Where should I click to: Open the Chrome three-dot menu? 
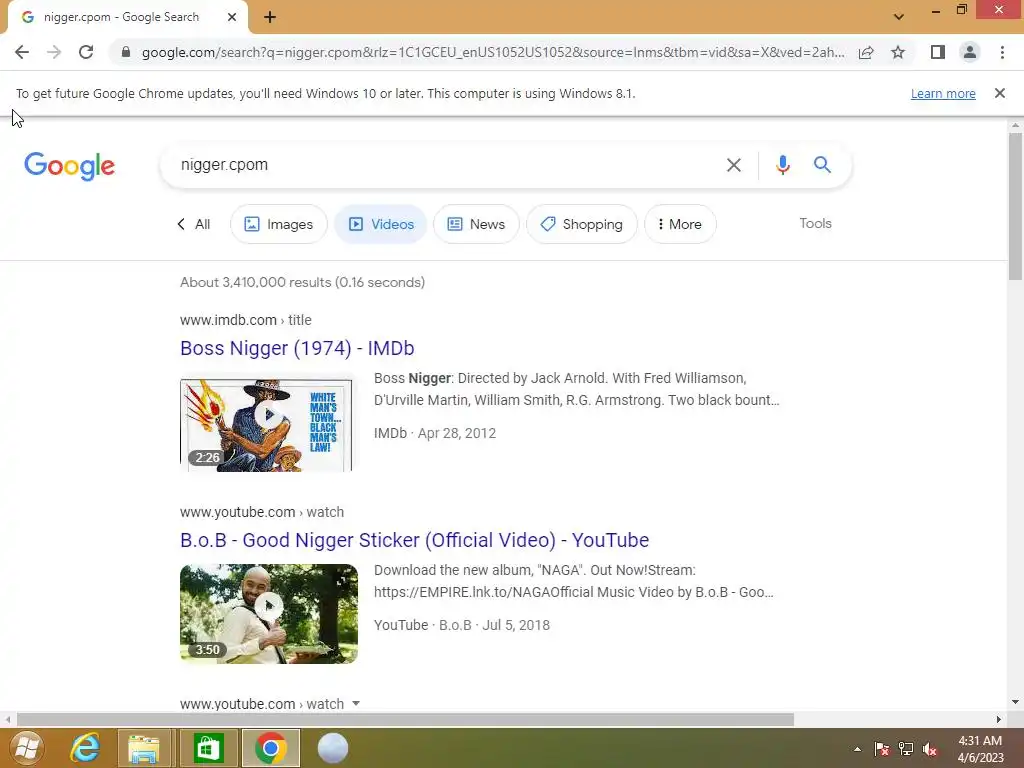click(x=1002, y=52)
